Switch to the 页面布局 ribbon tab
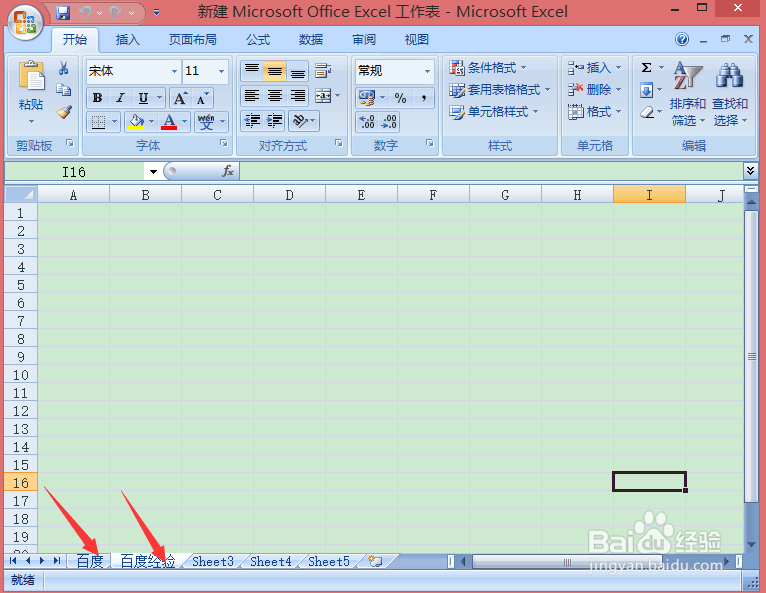Viewport: 766px width, 593px height. 192,40
